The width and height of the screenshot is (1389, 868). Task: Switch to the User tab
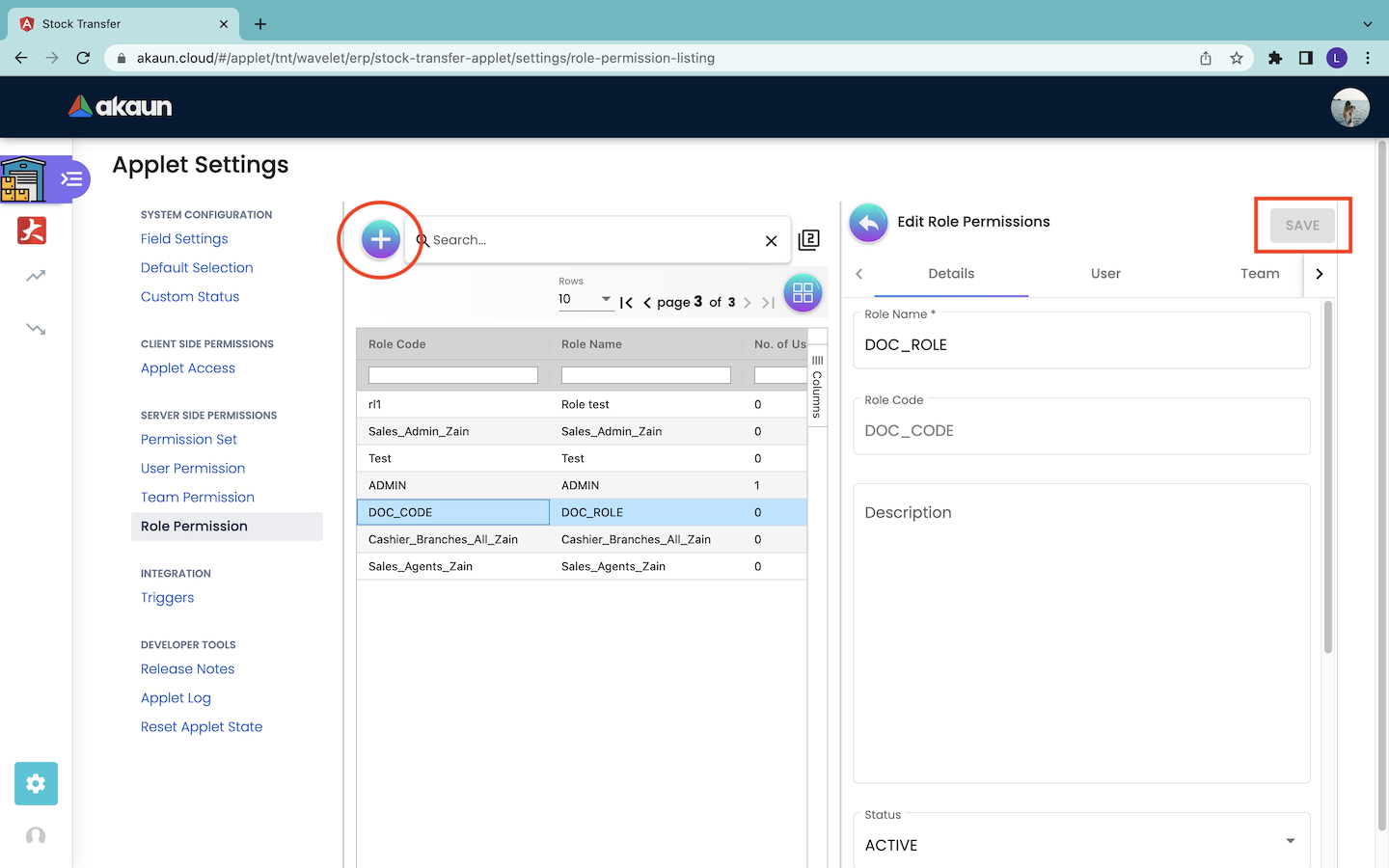tap(1104, 274)
